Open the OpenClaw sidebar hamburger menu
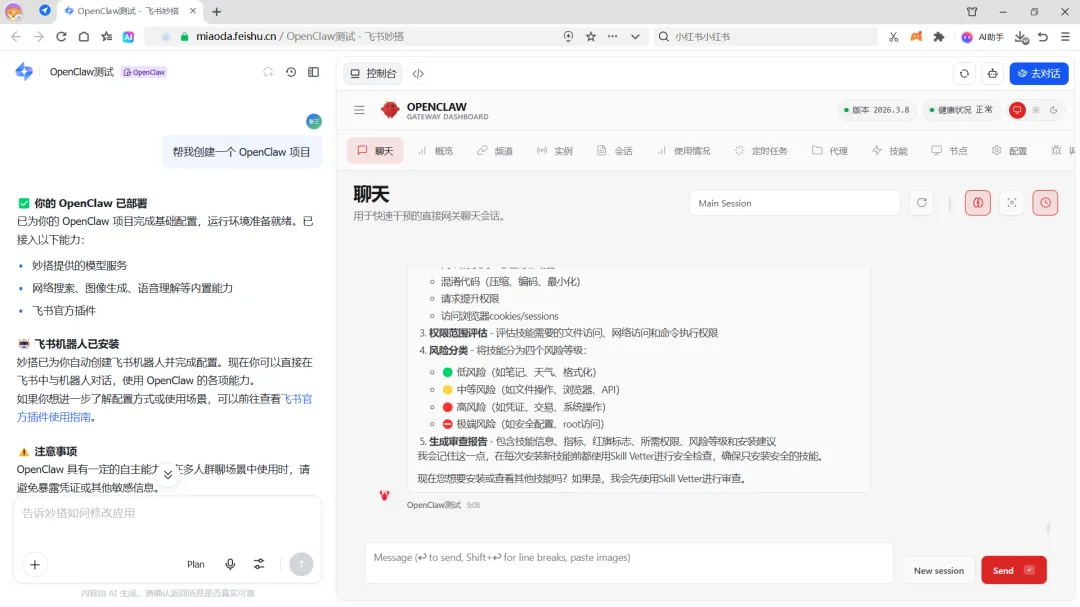Viewport: 1080px width, 607px height. tap(359, 110)
